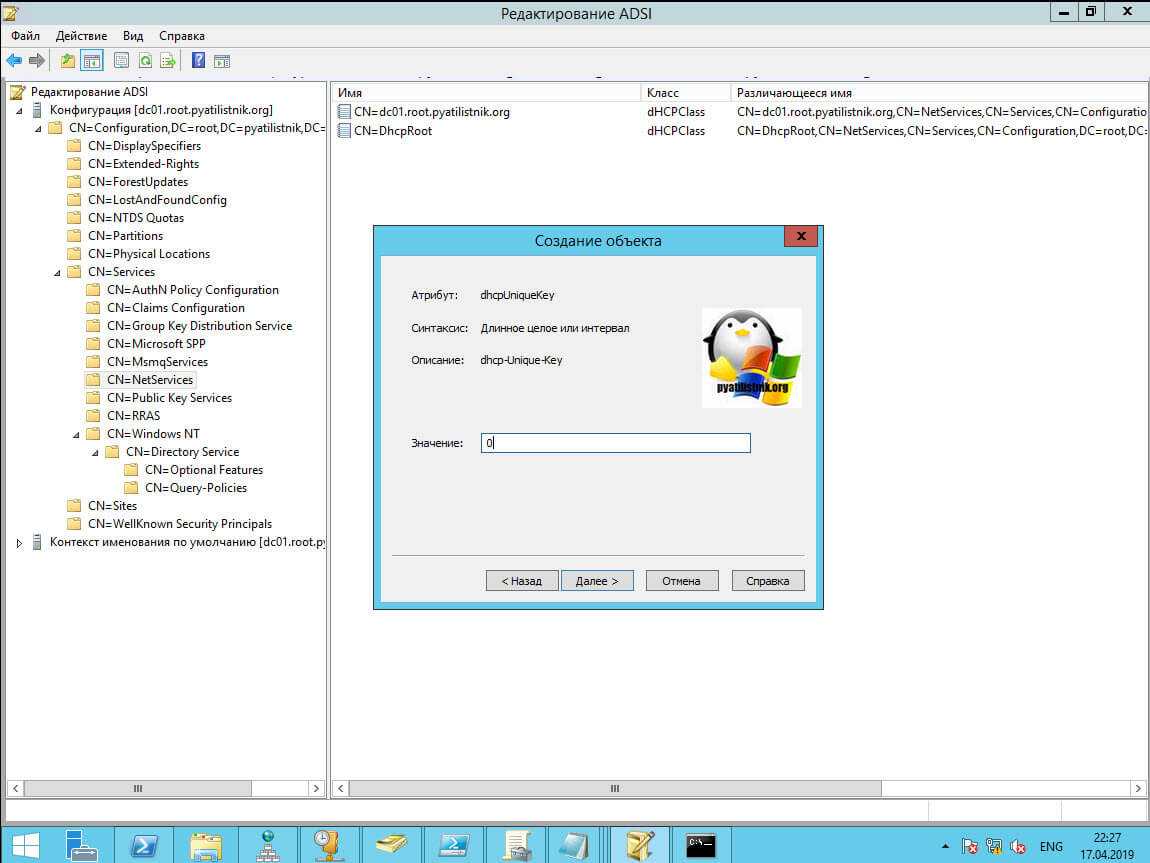Collapse the CN=Windows NT node
This screenshot has height=863, width=1150.
[77, 434]
